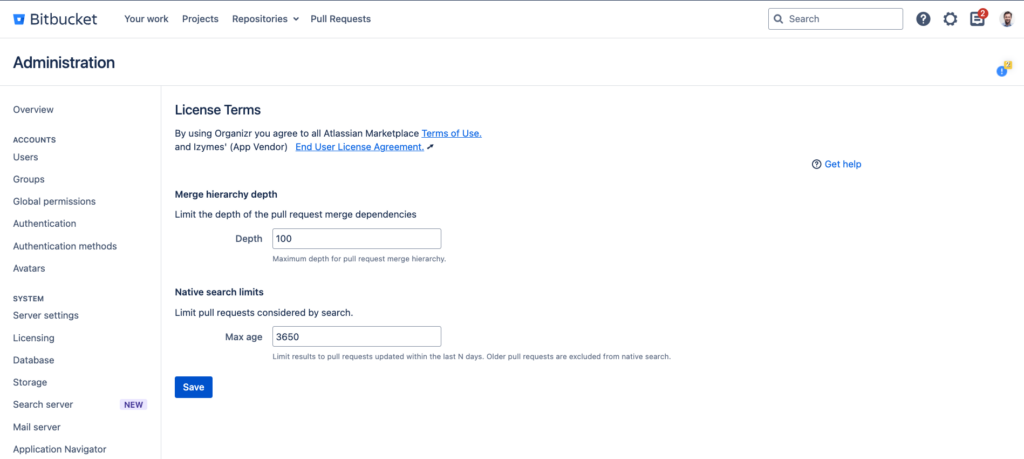Open the Terms of Use link
Viewport: 1024px width, 459px height.
coord(451,133)
